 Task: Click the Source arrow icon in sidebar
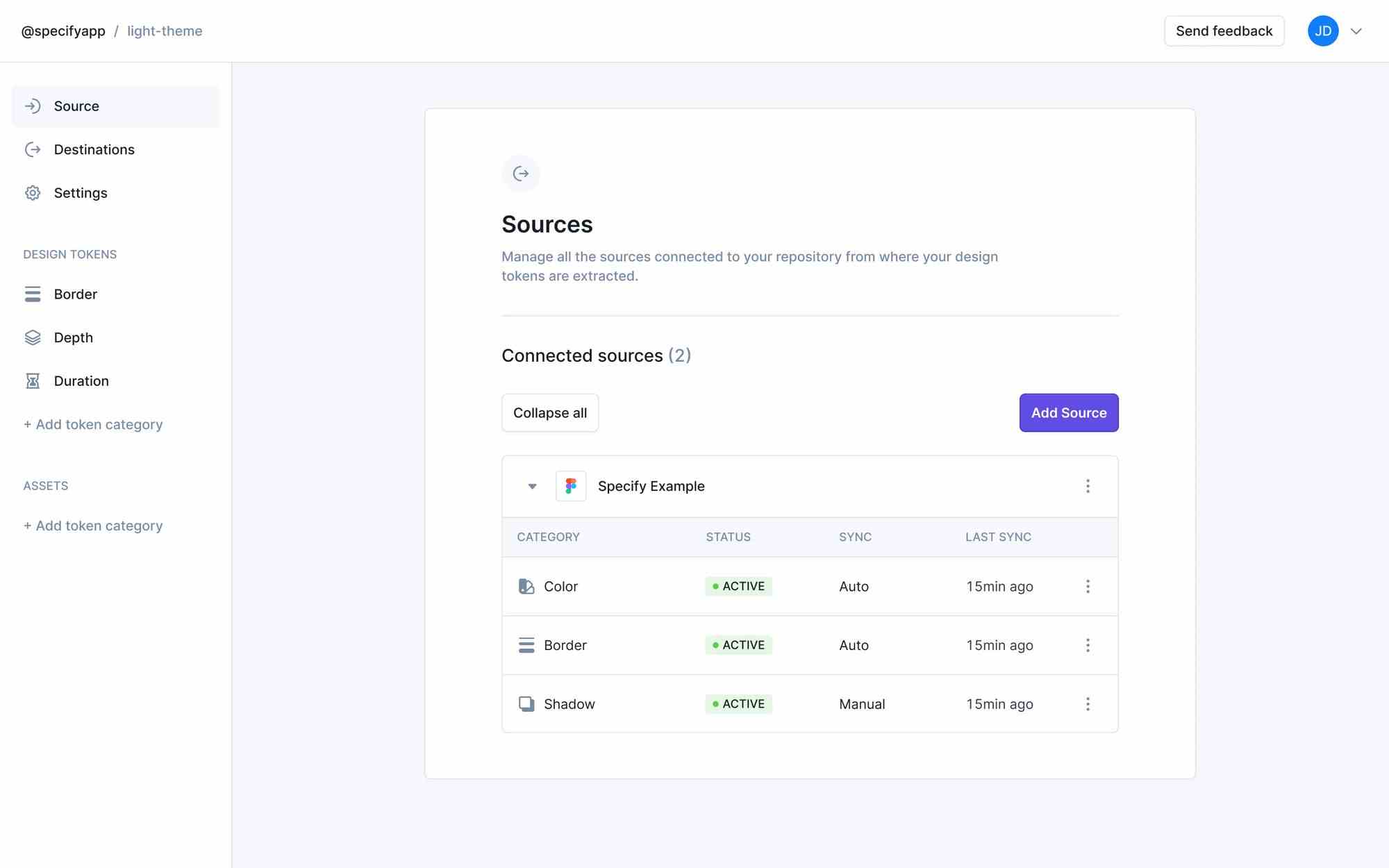point(33,106)
